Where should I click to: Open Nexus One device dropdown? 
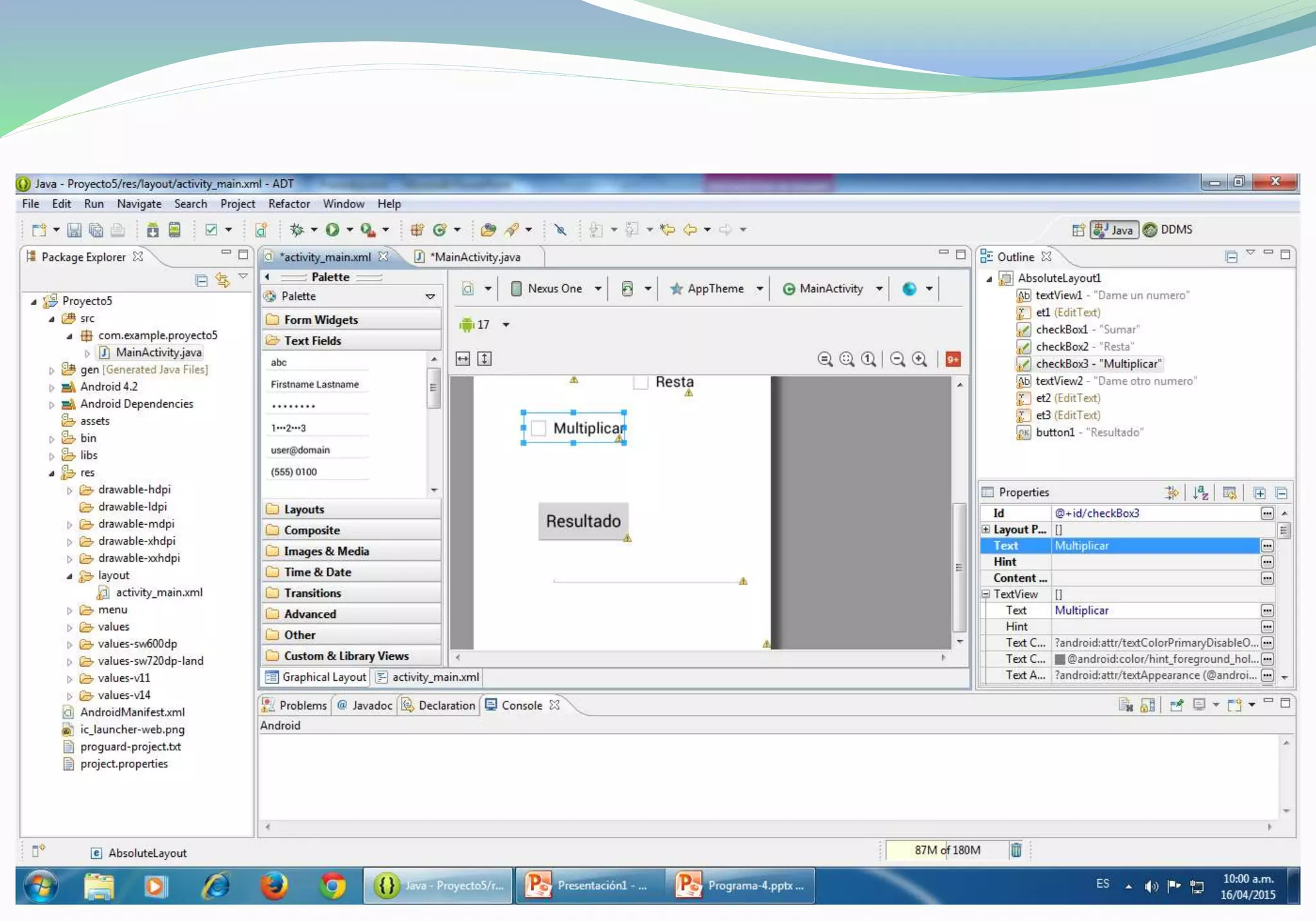coord(555,289)
